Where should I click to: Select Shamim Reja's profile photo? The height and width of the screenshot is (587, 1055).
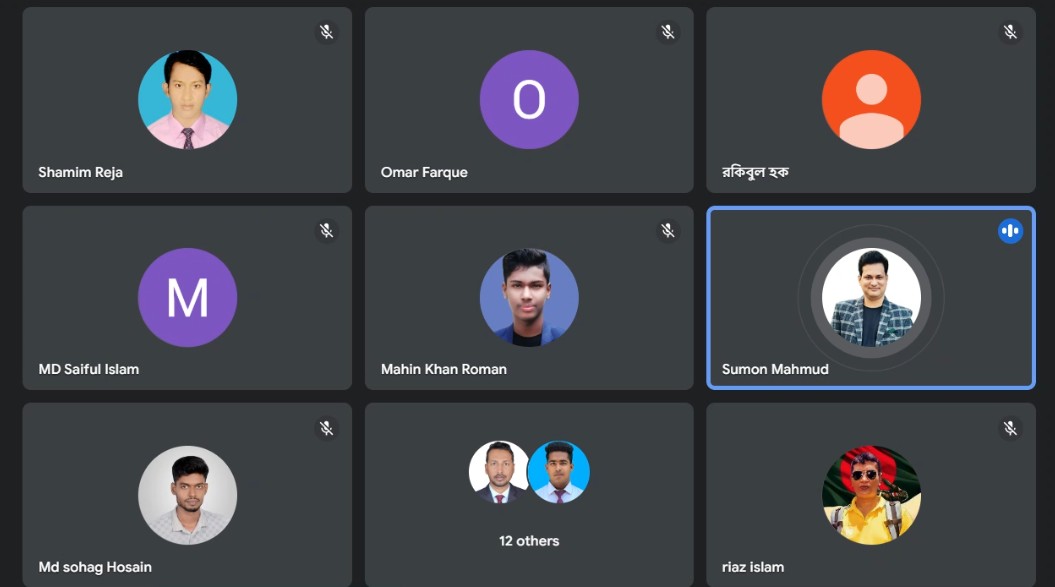pos(187,100)
